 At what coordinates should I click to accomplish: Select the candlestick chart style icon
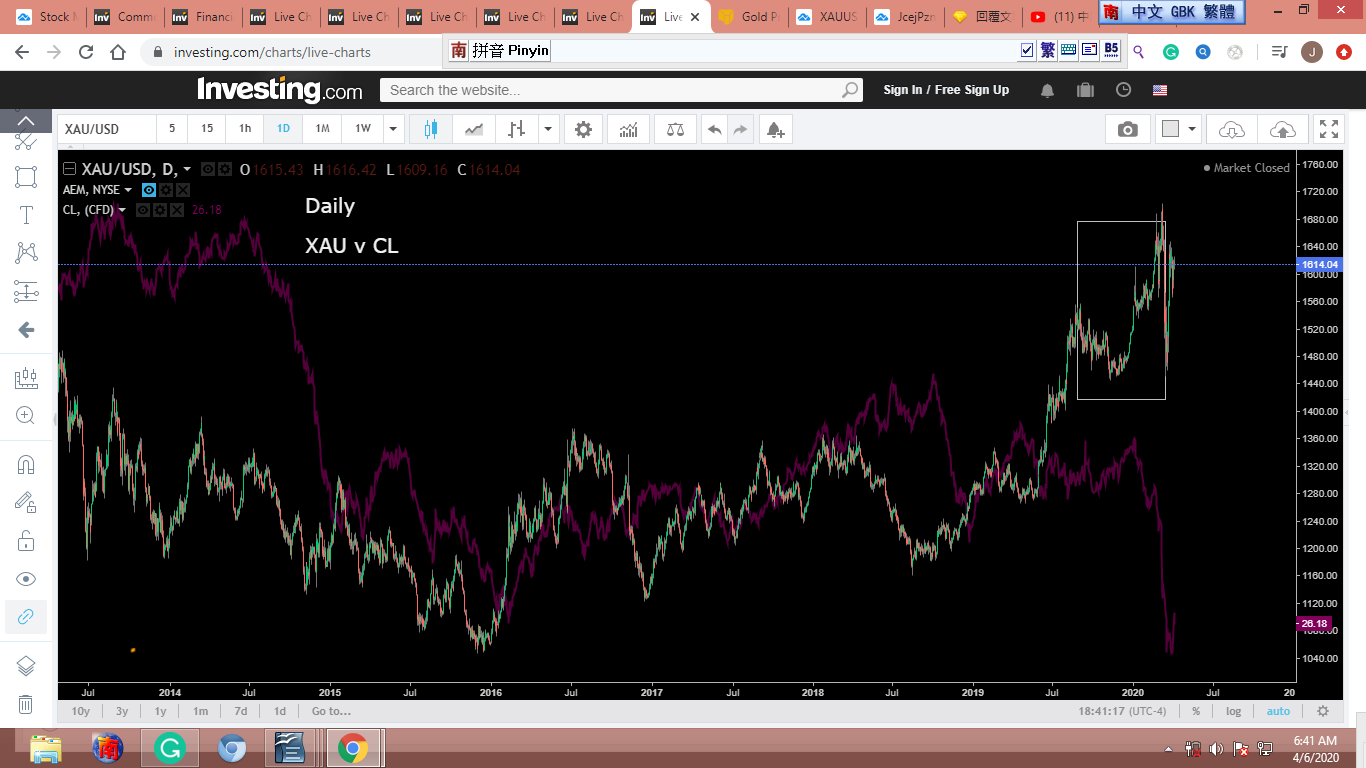point(431,129)
